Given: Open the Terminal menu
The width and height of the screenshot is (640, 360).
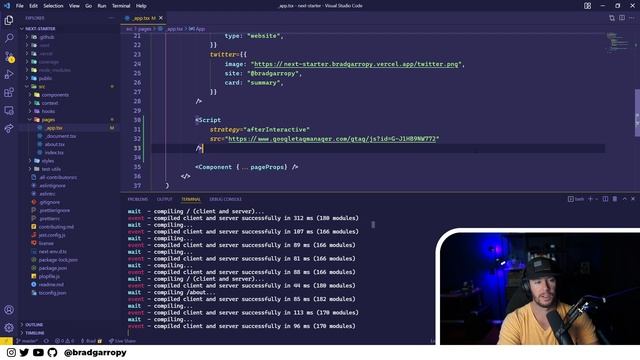Looking at the screenshot, I should [121, 6].
